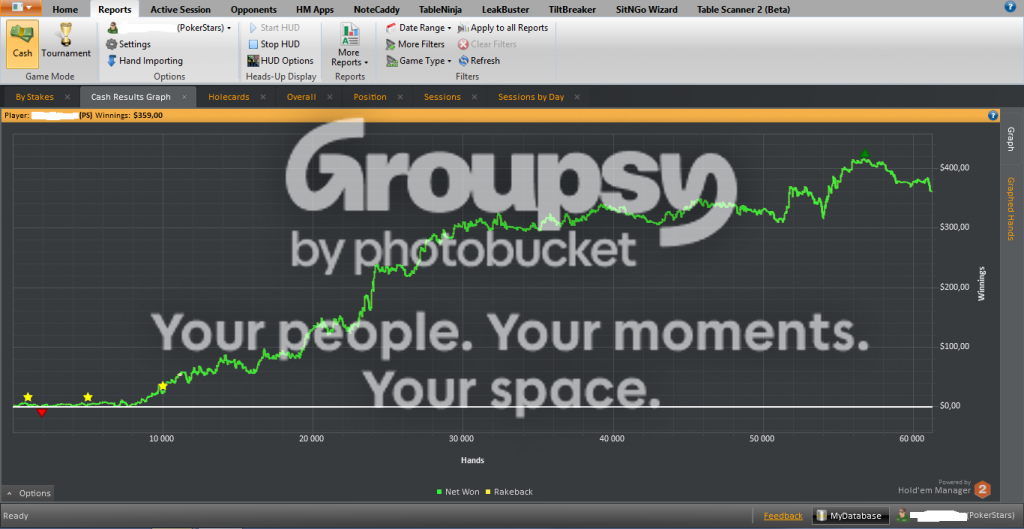Open the application menu button

pos(22,8)
